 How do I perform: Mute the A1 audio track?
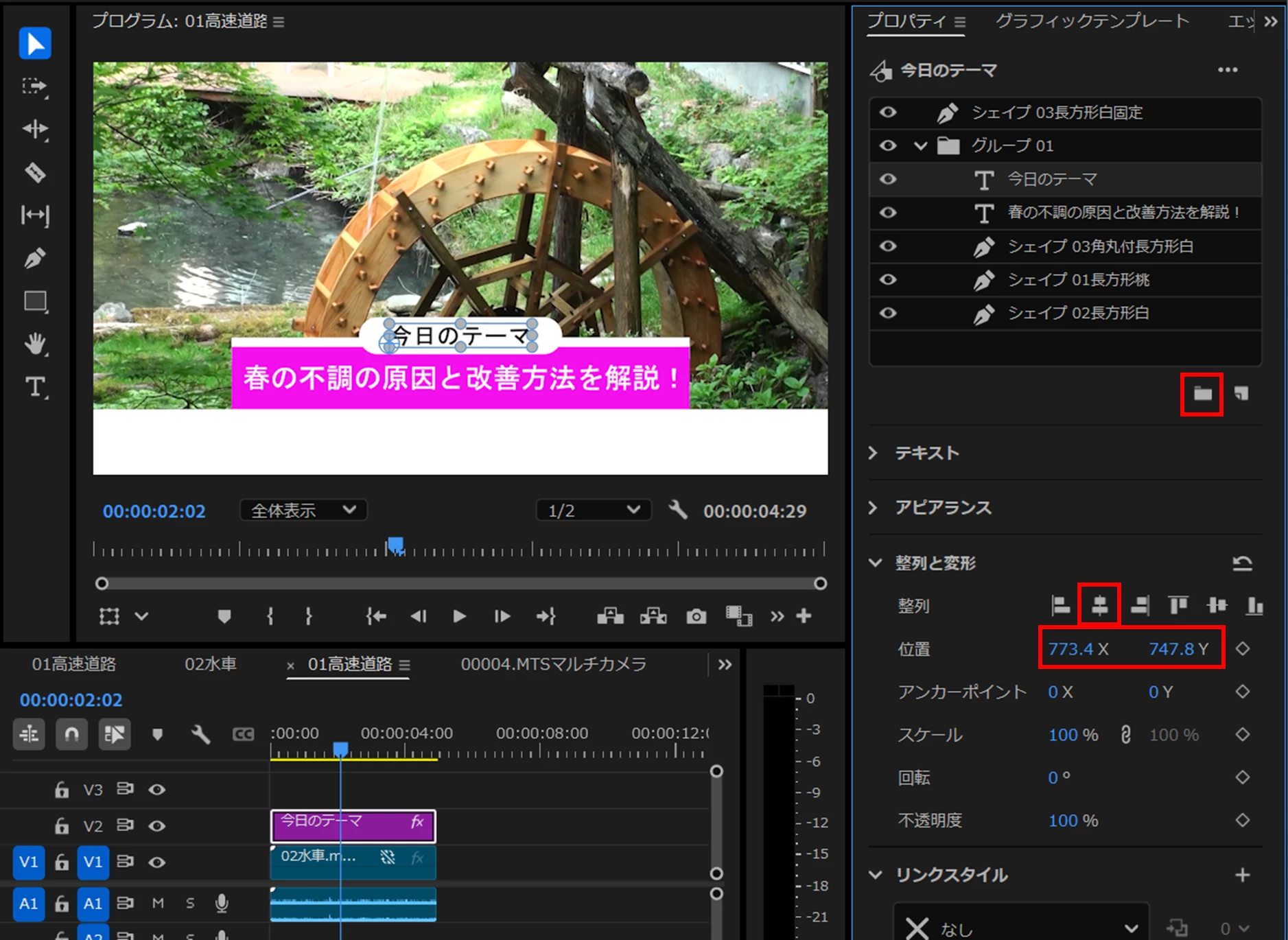pyautogui.click(x=158, y=903)
